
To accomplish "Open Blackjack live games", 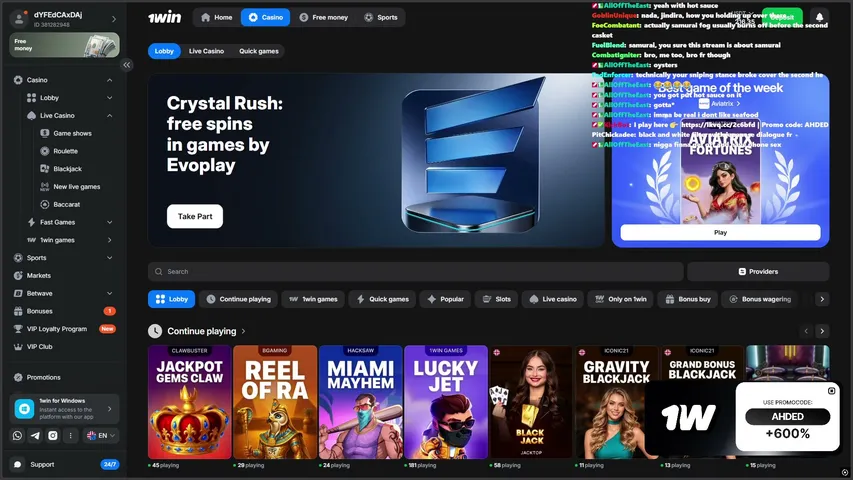I will [x=67, y=169].
